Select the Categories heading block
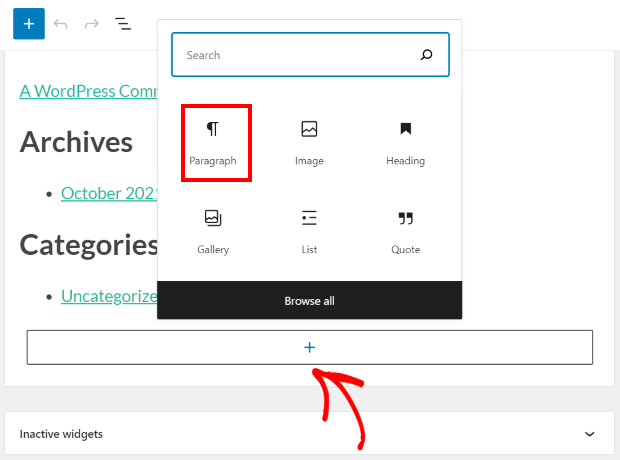This screenshot has width=620, height=460. (88, 245)
